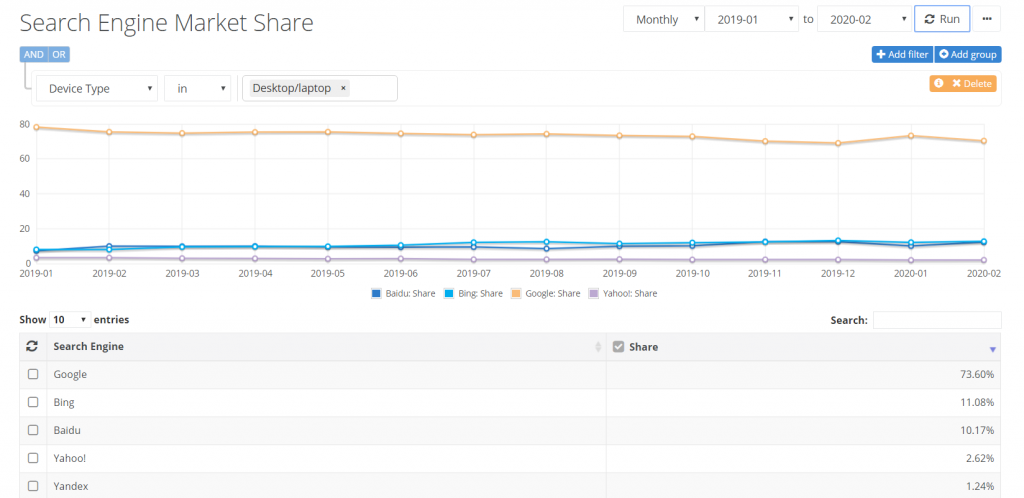
Task: Toggle the Baidu: Share legend swatch
Action: pyautogui.click(x=376, y=294)
